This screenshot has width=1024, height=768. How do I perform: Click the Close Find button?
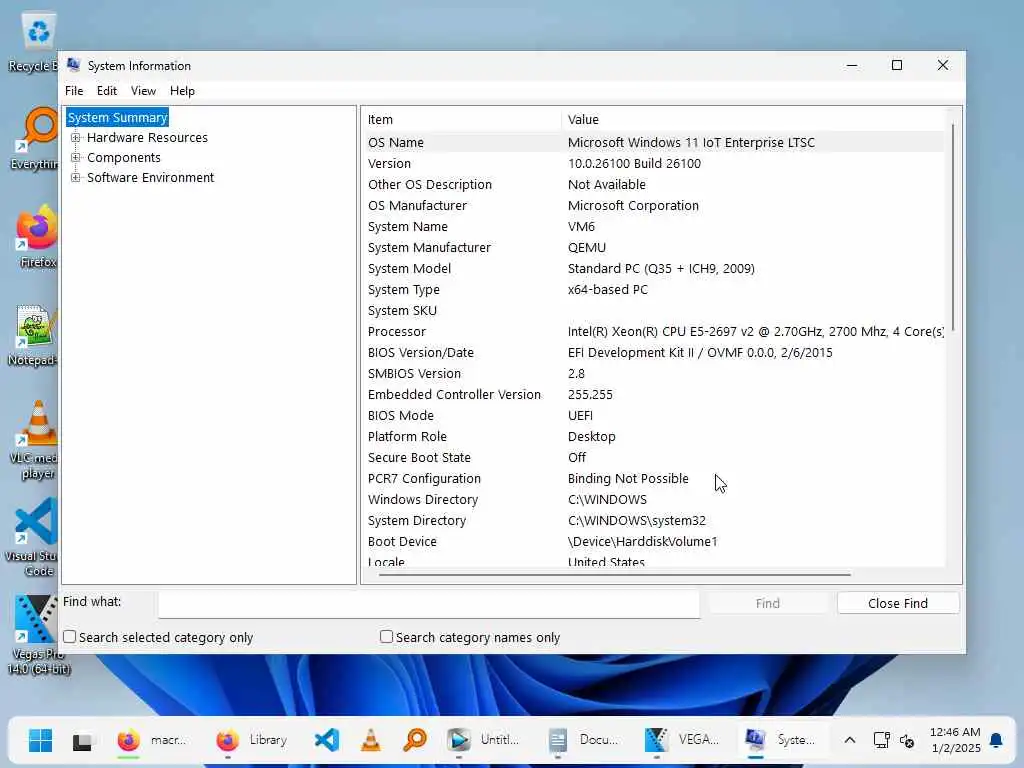coord(898,603)
